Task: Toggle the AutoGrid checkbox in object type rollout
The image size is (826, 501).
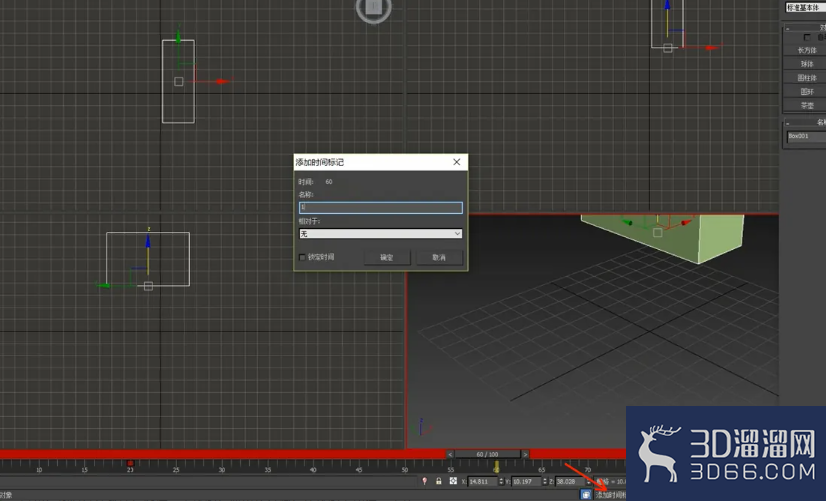Action: (807, 37)
